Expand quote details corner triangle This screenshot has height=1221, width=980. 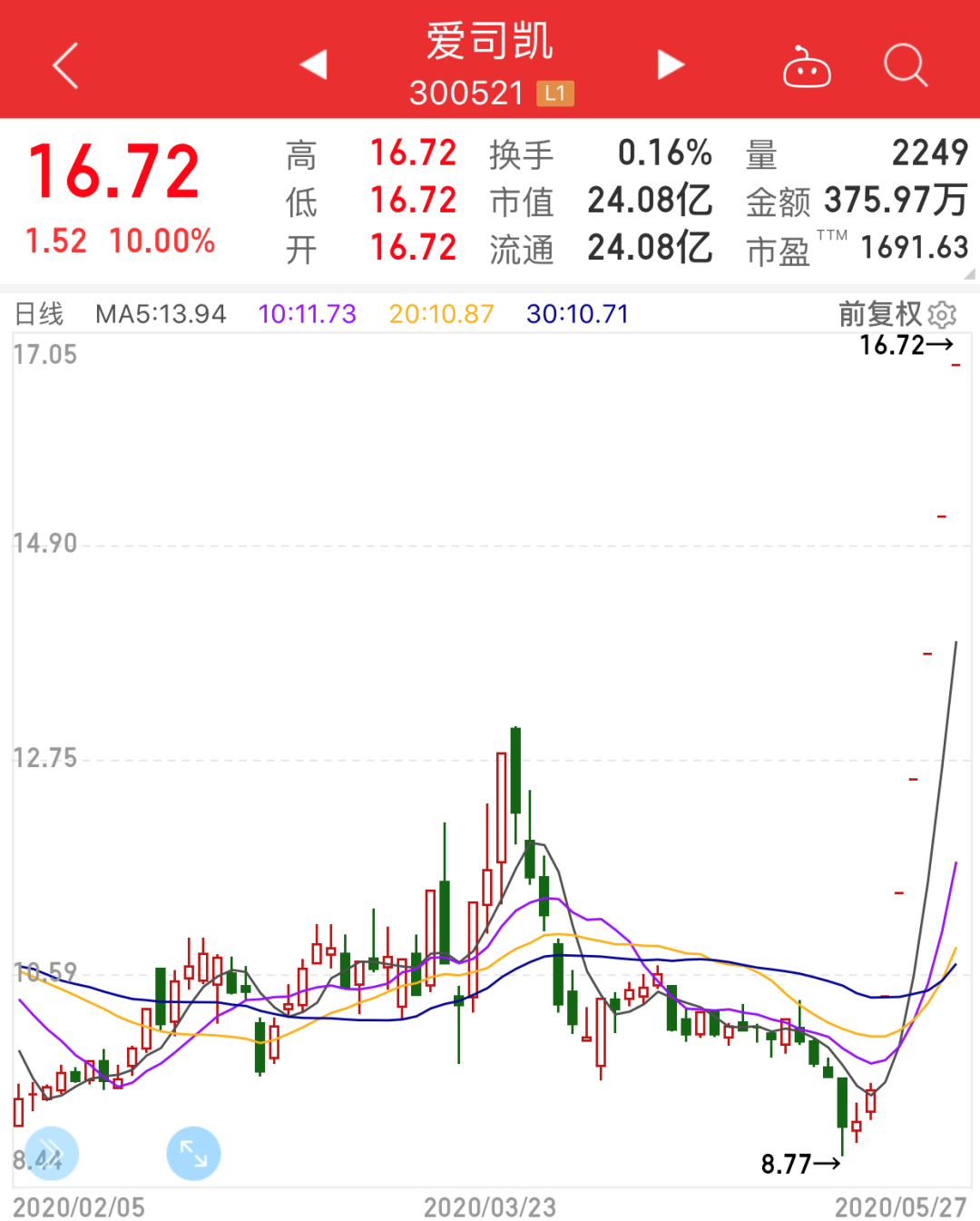coord(969,273)
